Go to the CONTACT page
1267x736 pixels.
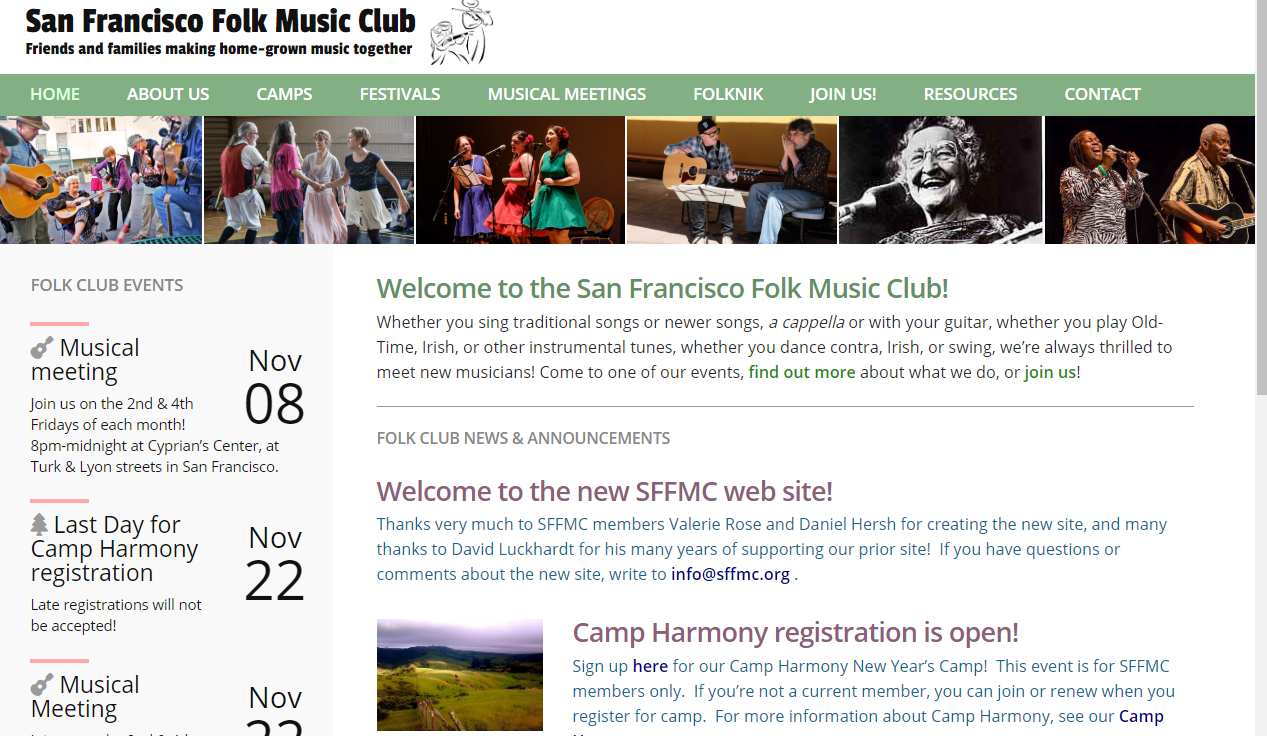click(1102, 94)
